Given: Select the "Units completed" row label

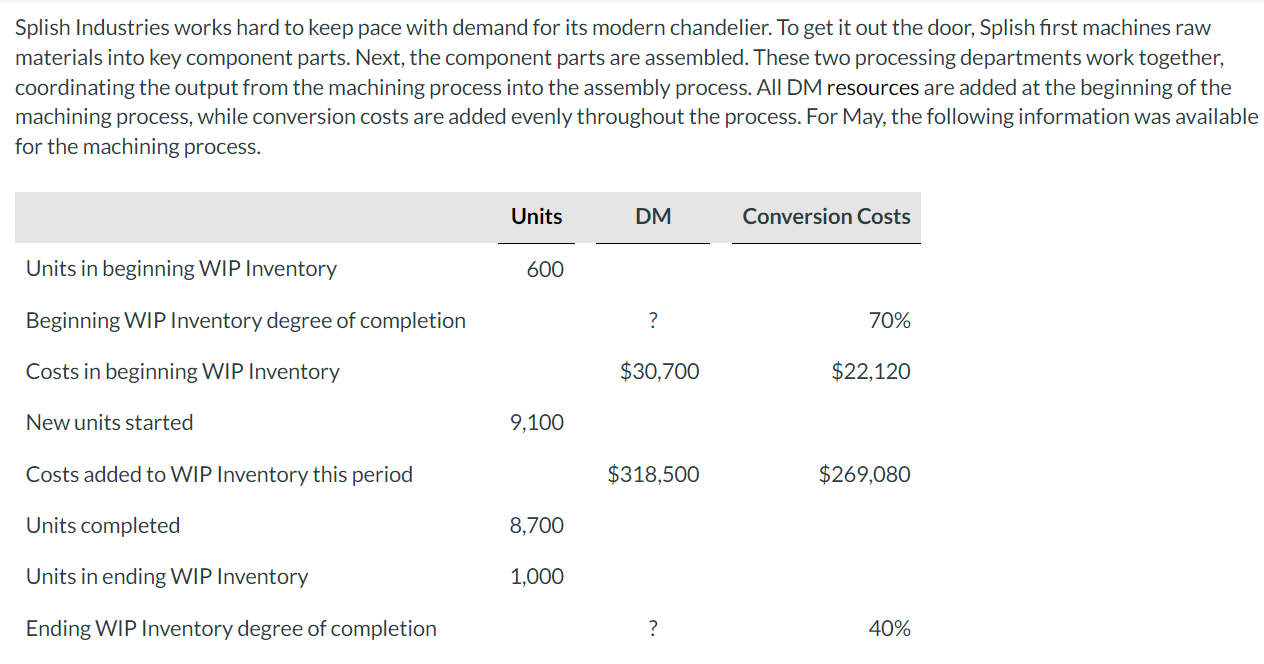Looking at the screenshot, I should [103, 526].
